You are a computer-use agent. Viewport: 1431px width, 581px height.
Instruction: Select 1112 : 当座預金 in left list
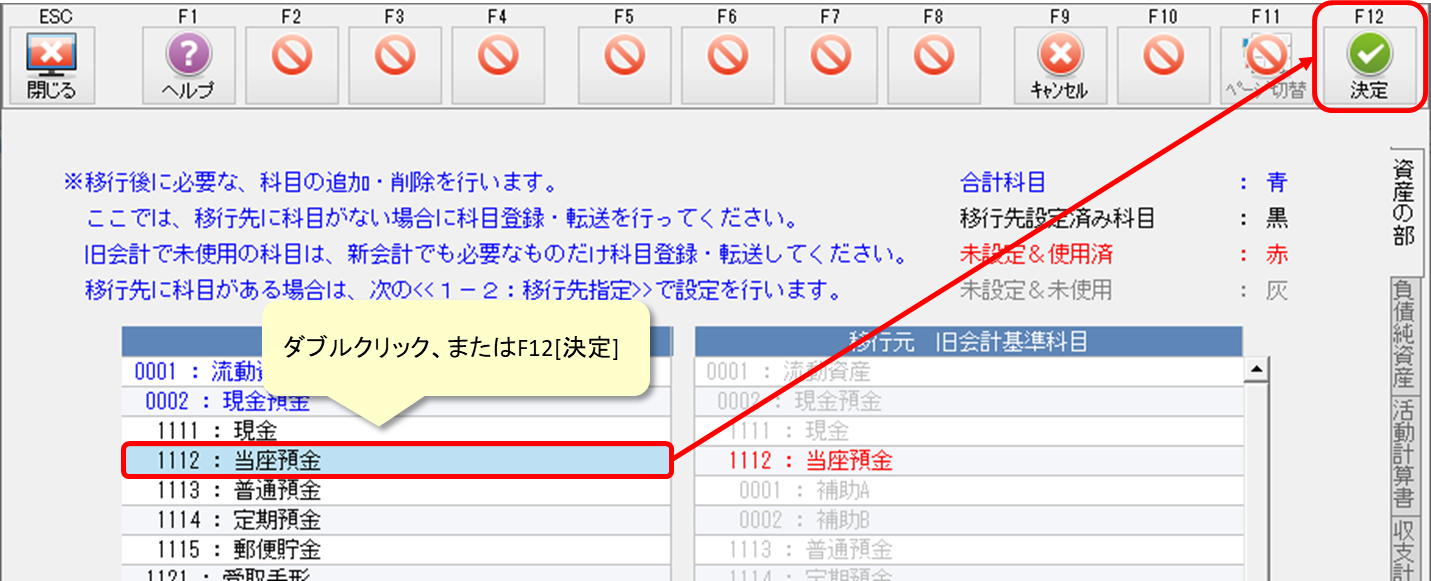point(396,461)
